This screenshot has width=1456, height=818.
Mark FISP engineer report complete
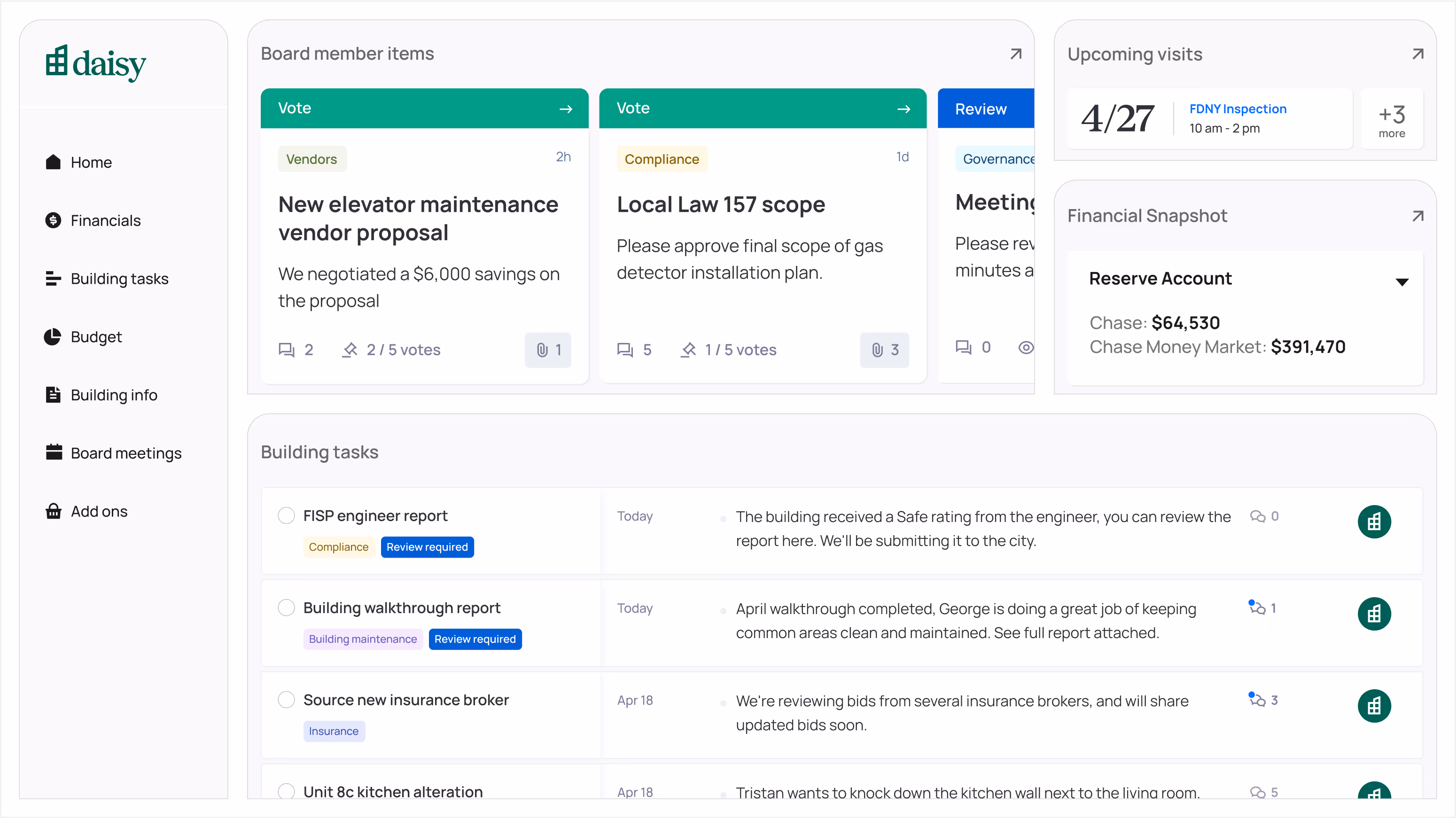tap(287, 515)
